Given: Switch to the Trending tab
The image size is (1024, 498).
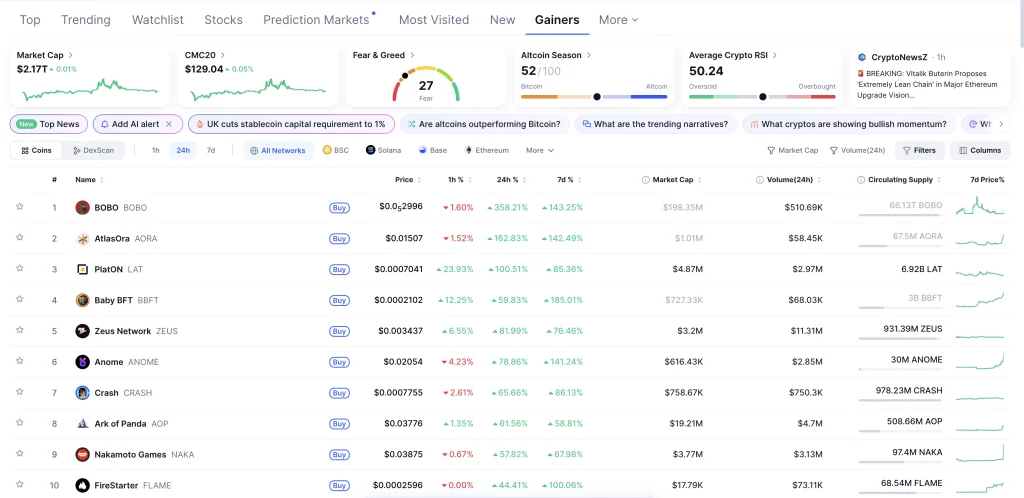Looking at the screenshot, I should (x=86, y=20).
